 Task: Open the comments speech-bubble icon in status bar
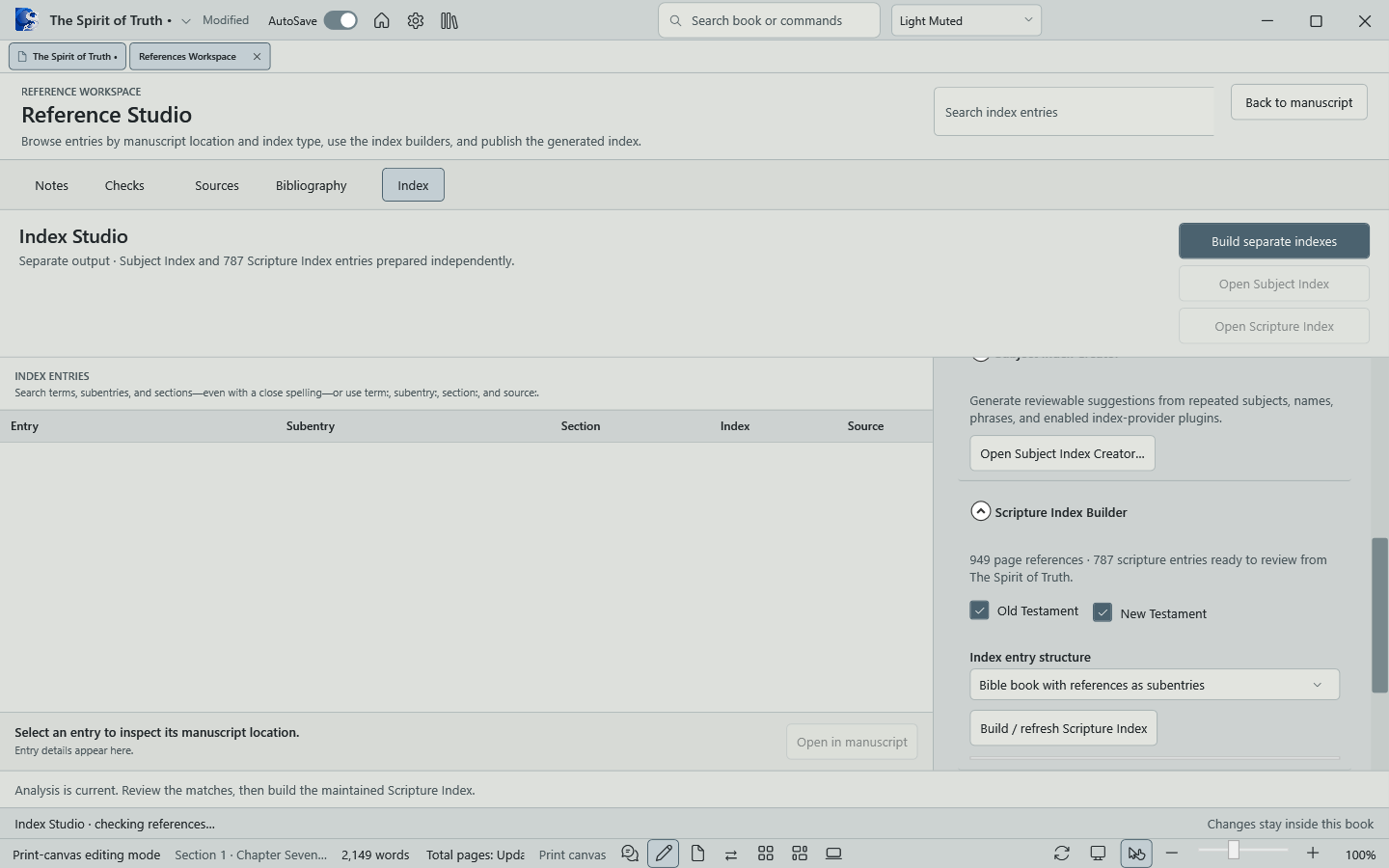[x=630, y=854]
